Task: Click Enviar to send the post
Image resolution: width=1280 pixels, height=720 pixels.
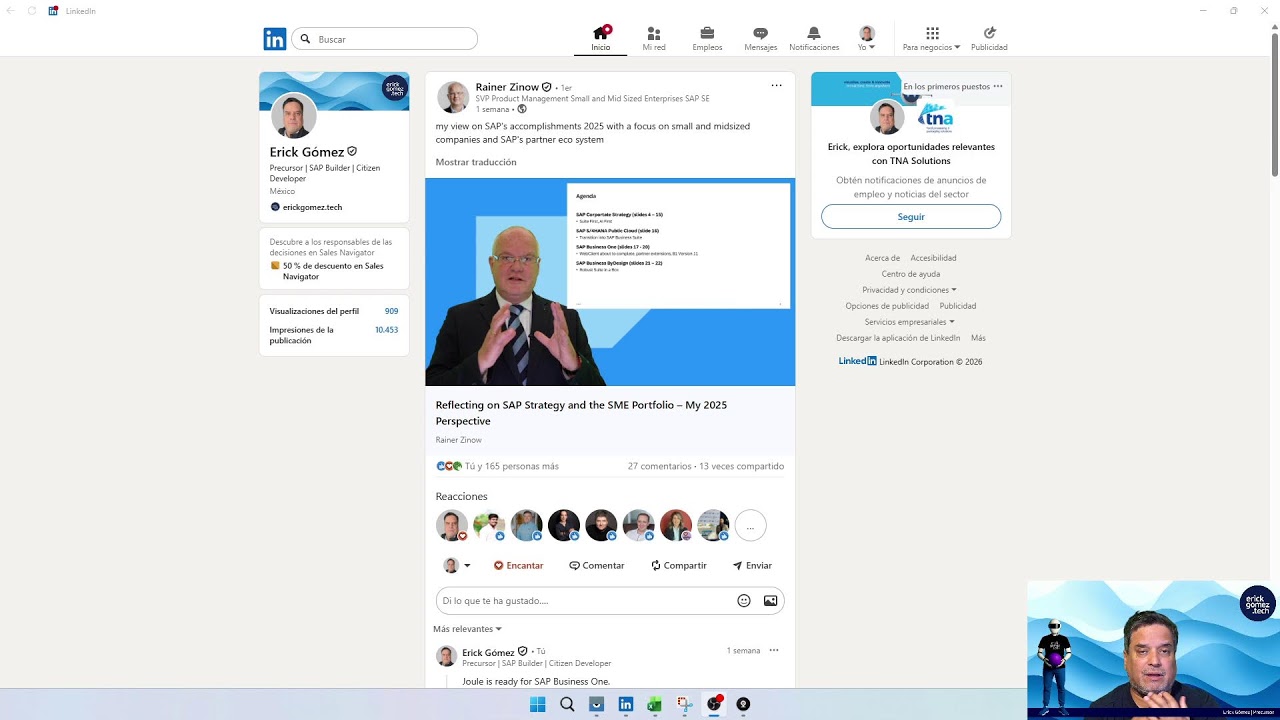Action: tap(752, 566)
